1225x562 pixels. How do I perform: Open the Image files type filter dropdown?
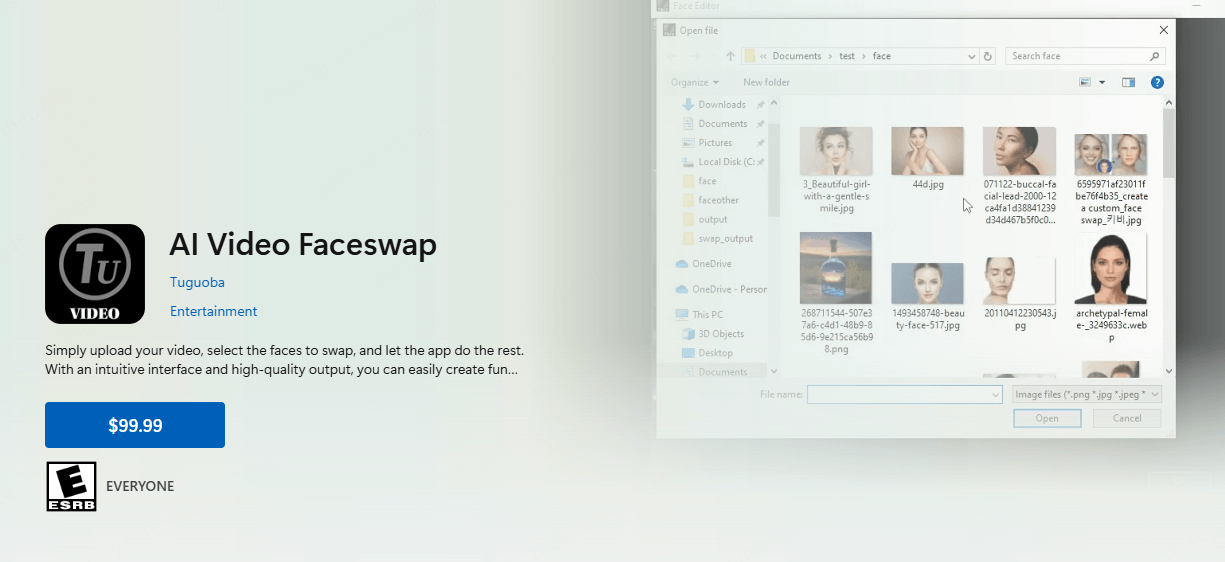tap(1086, 395)
